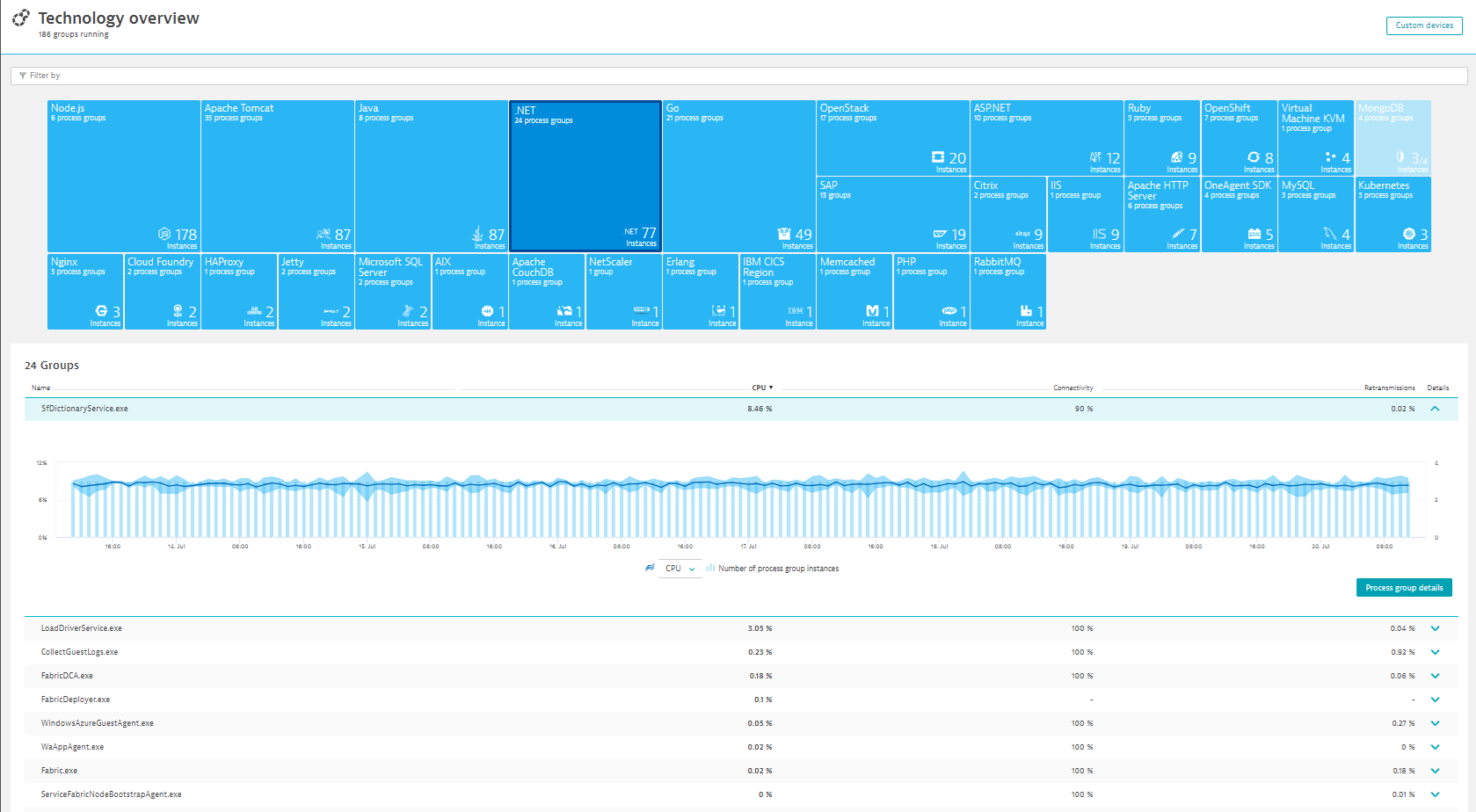This screenshot has width=1476, height=812.
Task: Click the MongoDB leaf icon
Action: point(1400,157)
